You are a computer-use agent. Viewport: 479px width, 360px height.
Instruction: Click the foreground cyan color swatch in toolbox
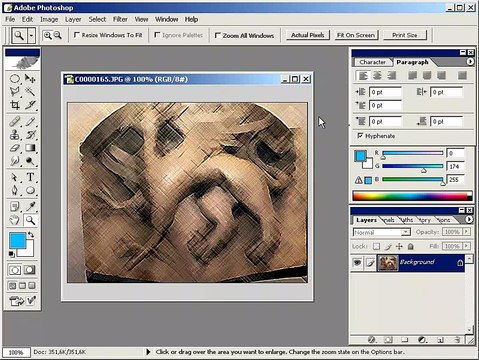click(x=17, y=241)
